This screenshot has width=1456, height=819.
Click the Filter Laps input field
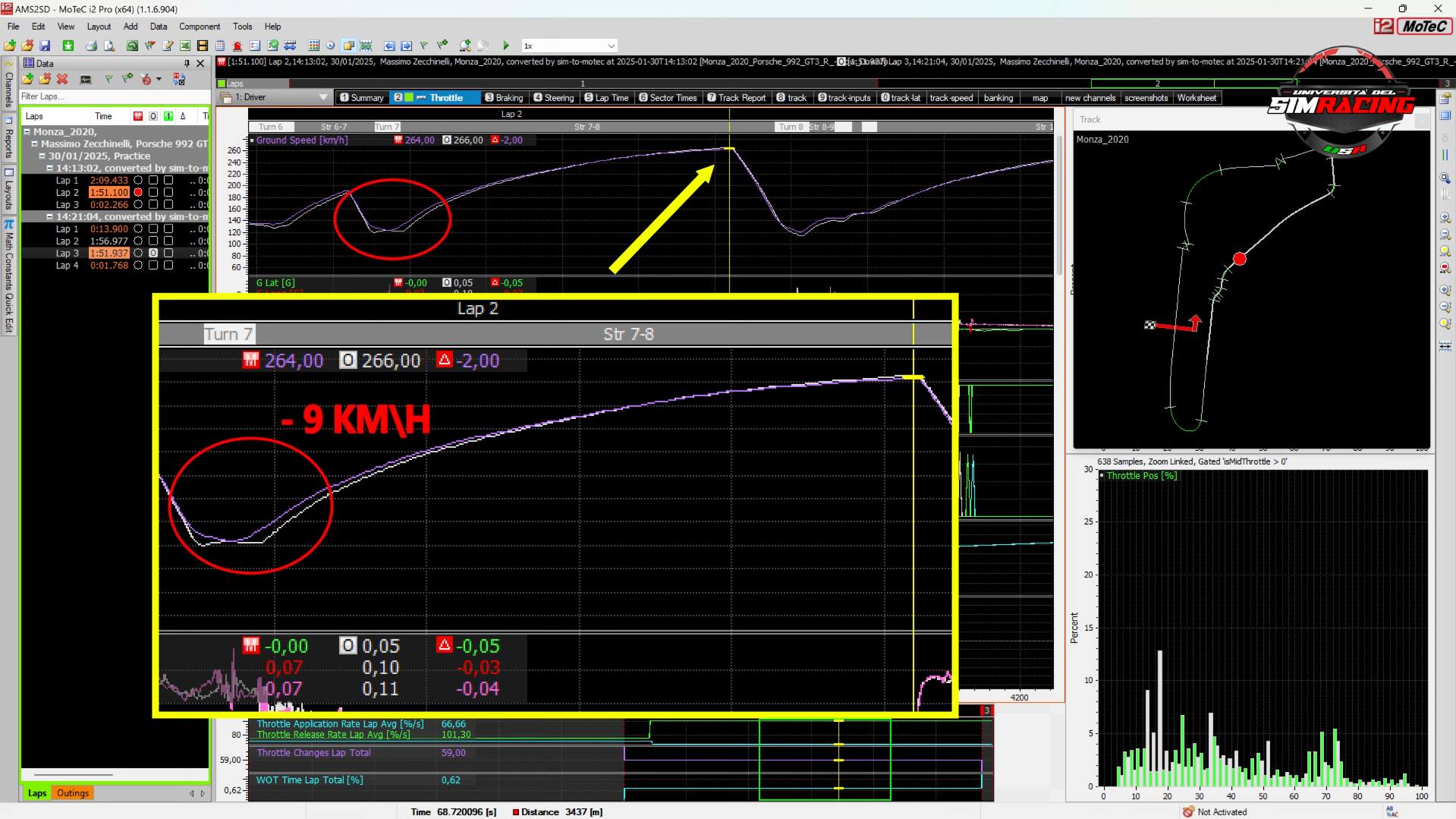[114, 96]
